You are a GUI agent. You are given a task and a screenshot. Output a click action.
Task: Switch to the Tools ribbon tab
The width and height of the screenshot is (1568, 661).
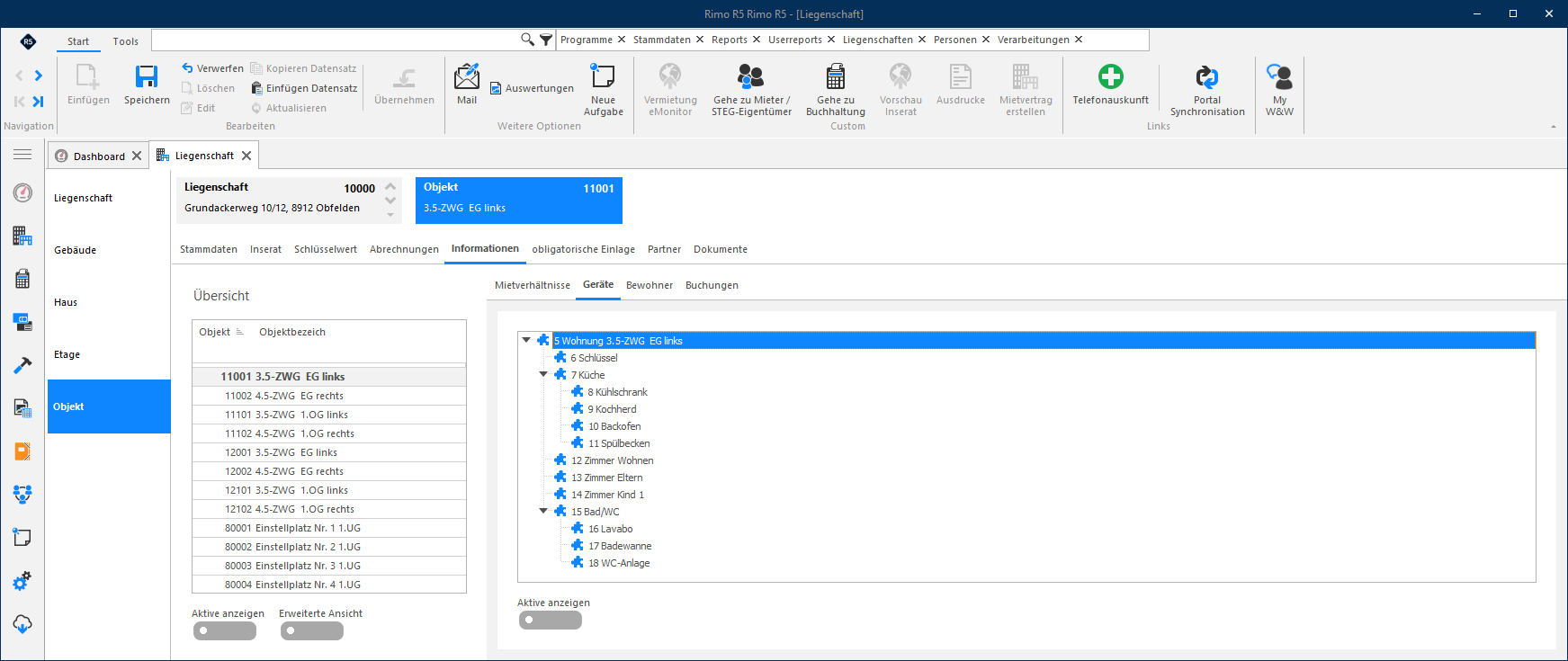(x=126, y=41)
